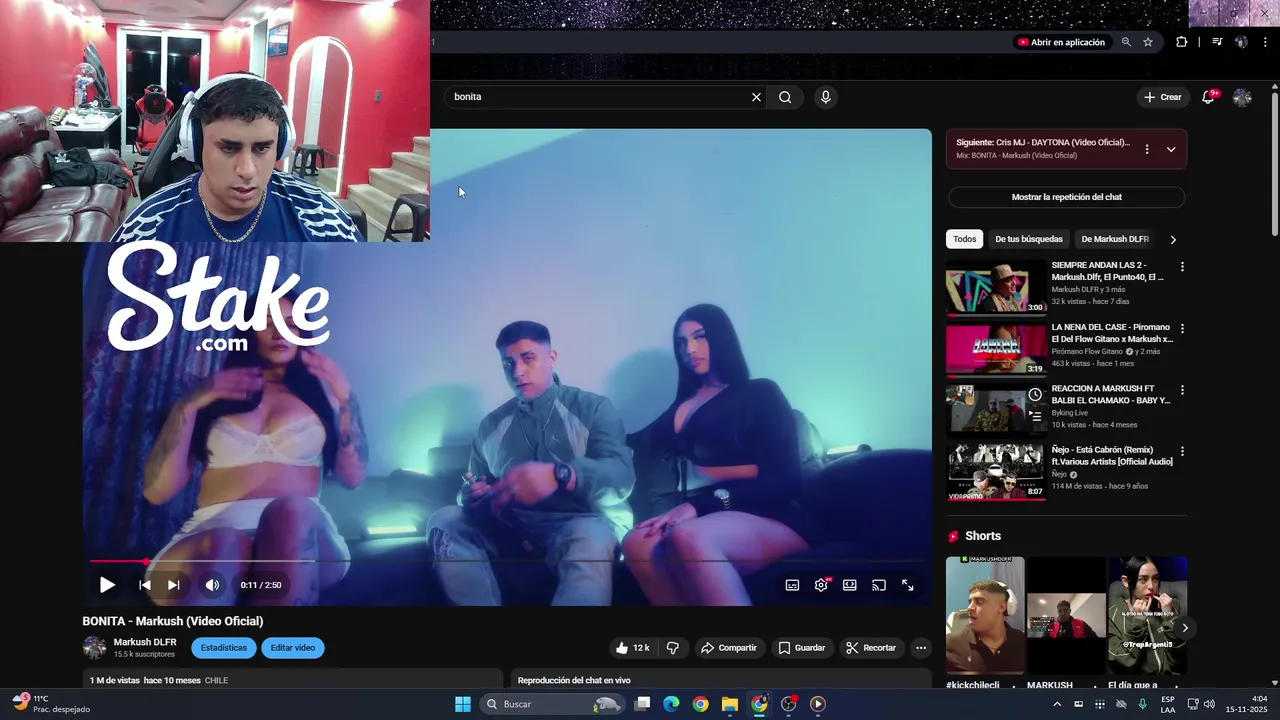
Task: Click Abrir en aplicación
Action: pyautogui.click(x=1061, y=42)
